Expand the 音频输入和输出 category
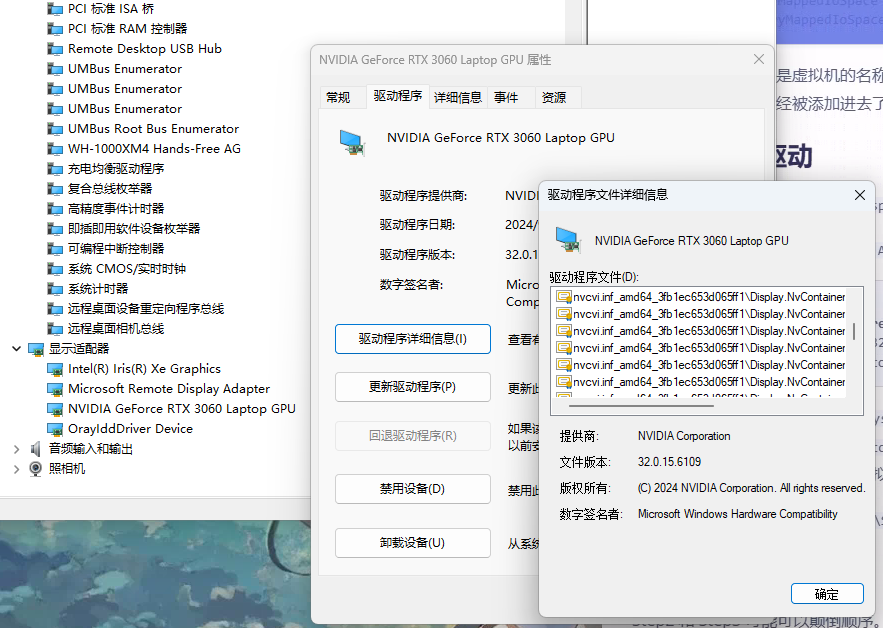This screenshot has height=628, width=883. tap(16, 449)
